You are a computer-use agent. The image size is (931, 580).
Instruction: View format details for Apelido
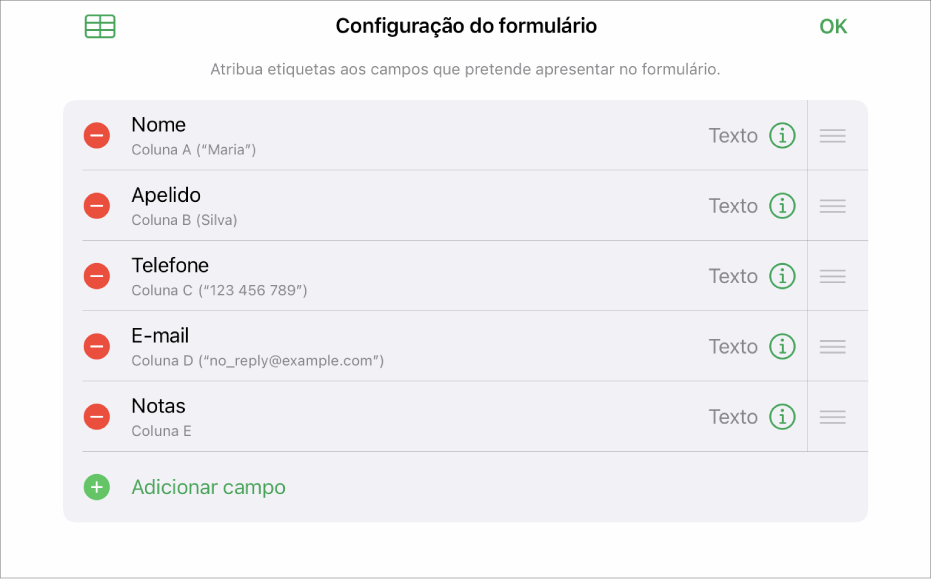(x=783, y=205)
